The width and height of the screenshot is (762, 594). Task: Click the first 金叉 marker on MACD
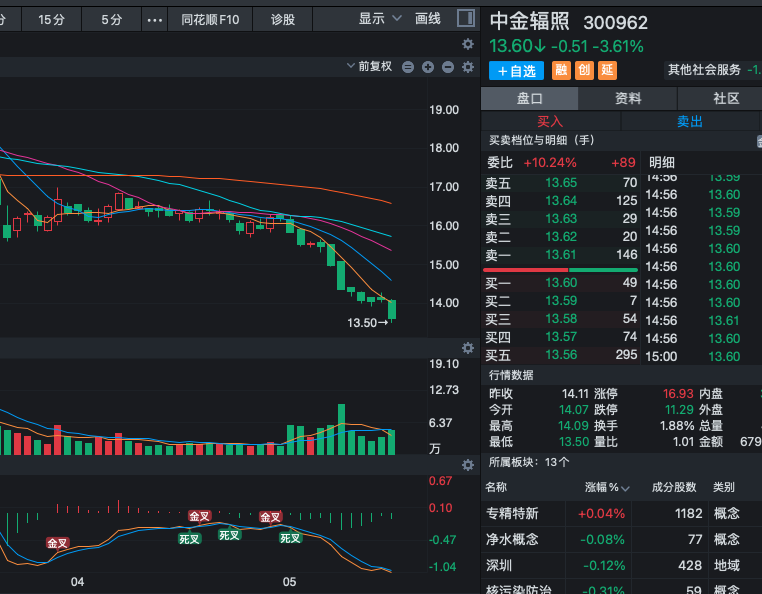point(57,543)
